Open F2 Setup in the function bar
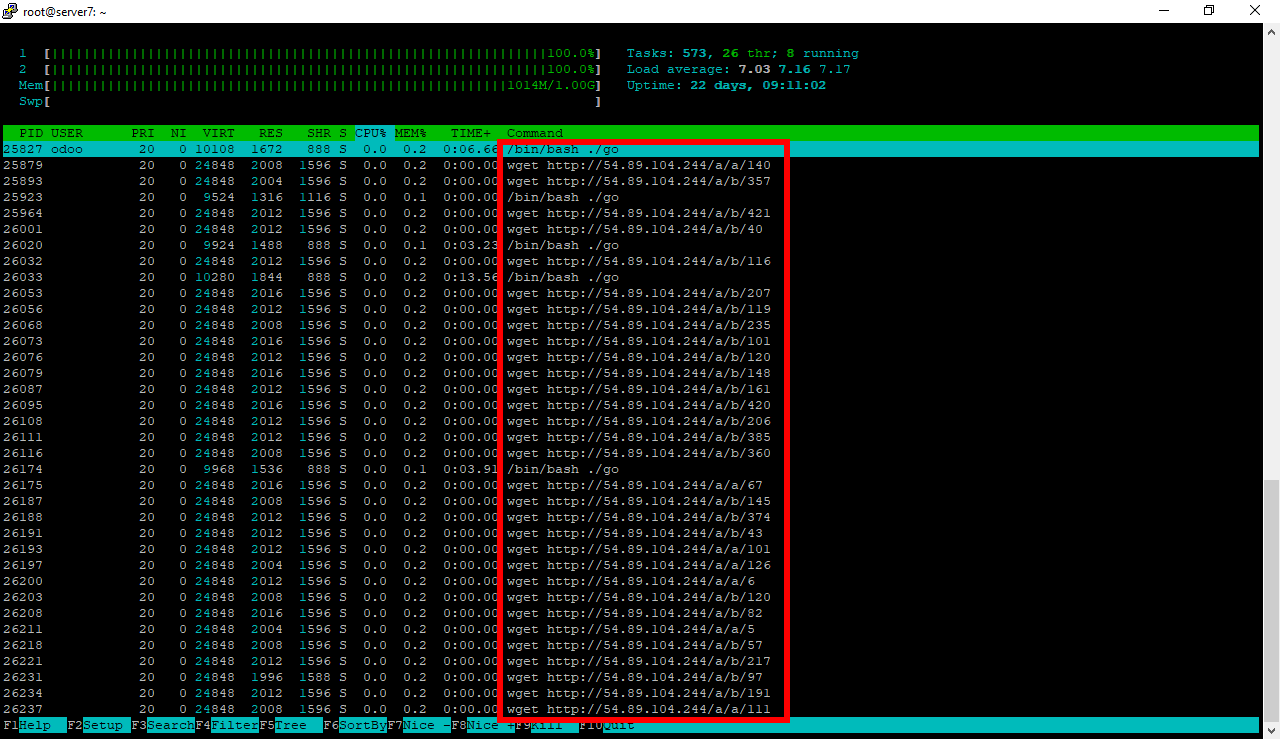 tap(98, 725)
